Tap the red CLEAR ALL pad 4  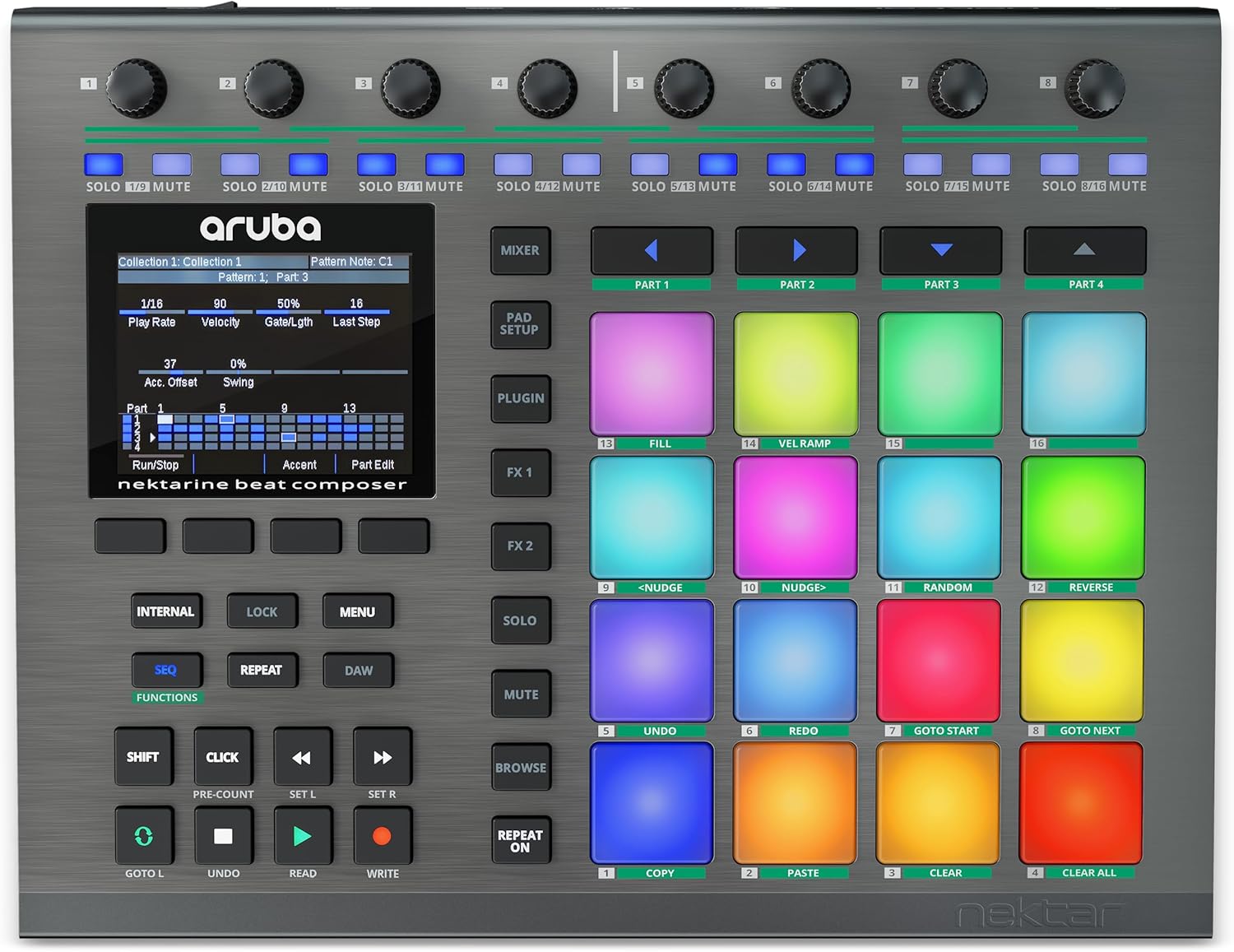tap(1081, 803)
